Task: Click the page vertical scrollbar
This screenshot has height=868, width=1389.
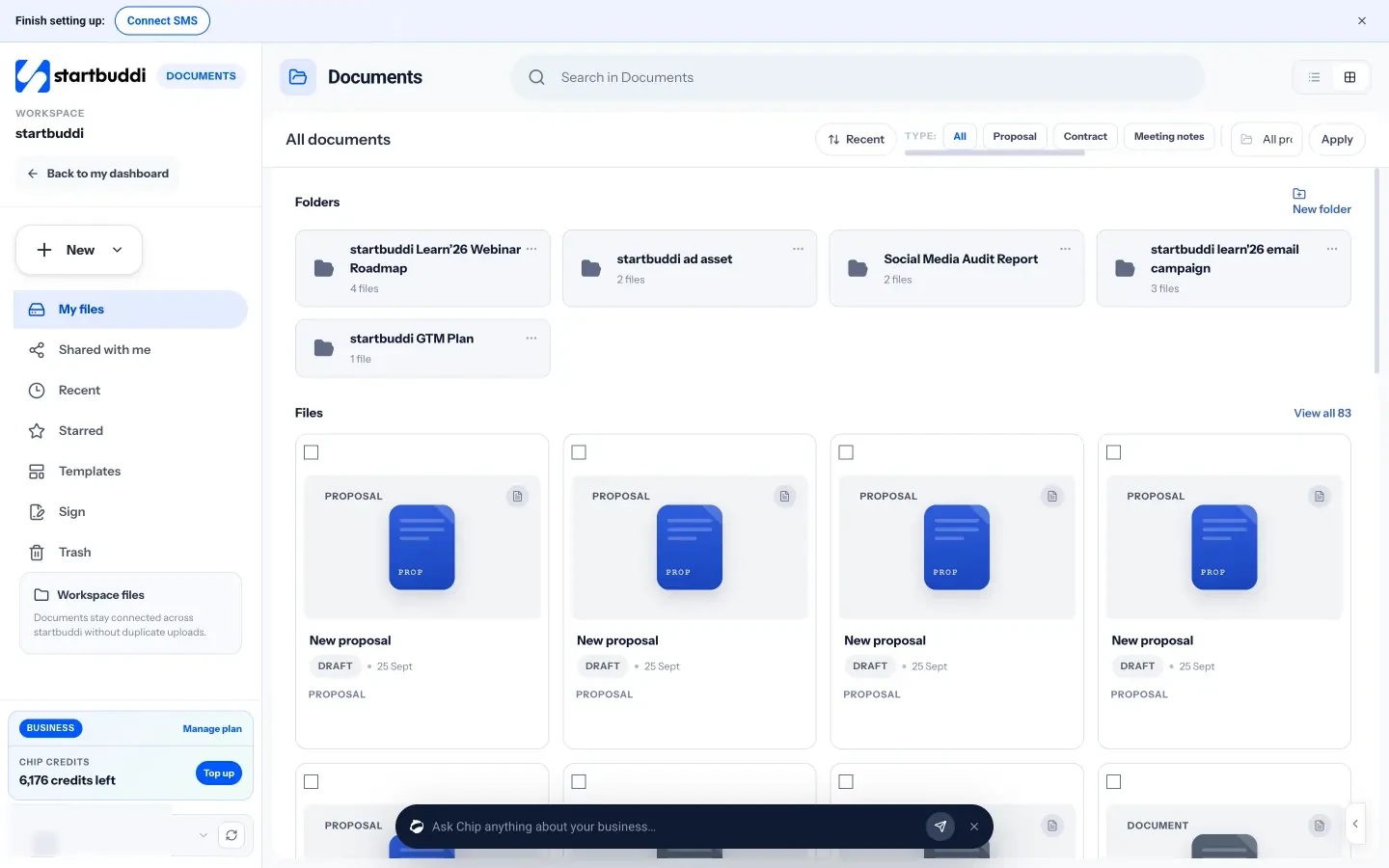Action: tap(1376, 271)
